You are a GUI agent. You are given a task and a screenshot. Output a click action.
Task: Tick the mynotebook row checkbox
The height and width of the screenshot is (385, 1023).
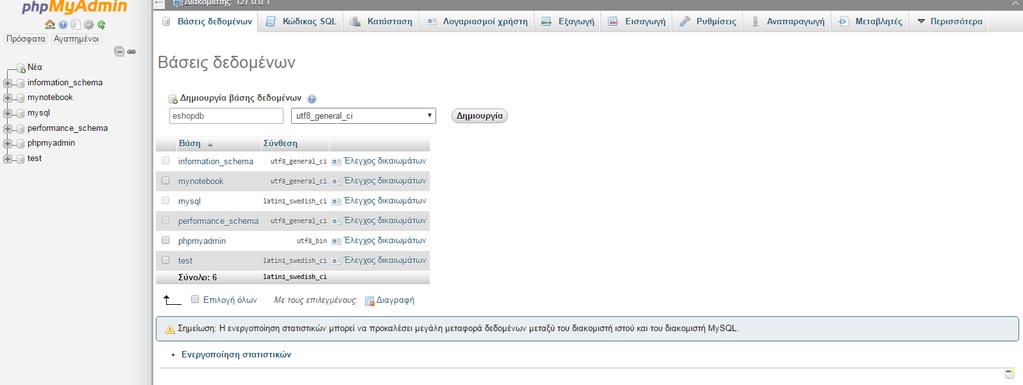click(165, 180)
